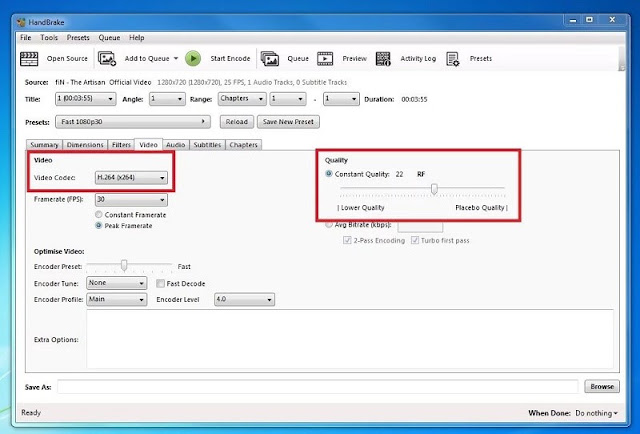Open the start chapter dropdown before the dash
This screenshot has height=434, width=640.
tap(288, 99)
